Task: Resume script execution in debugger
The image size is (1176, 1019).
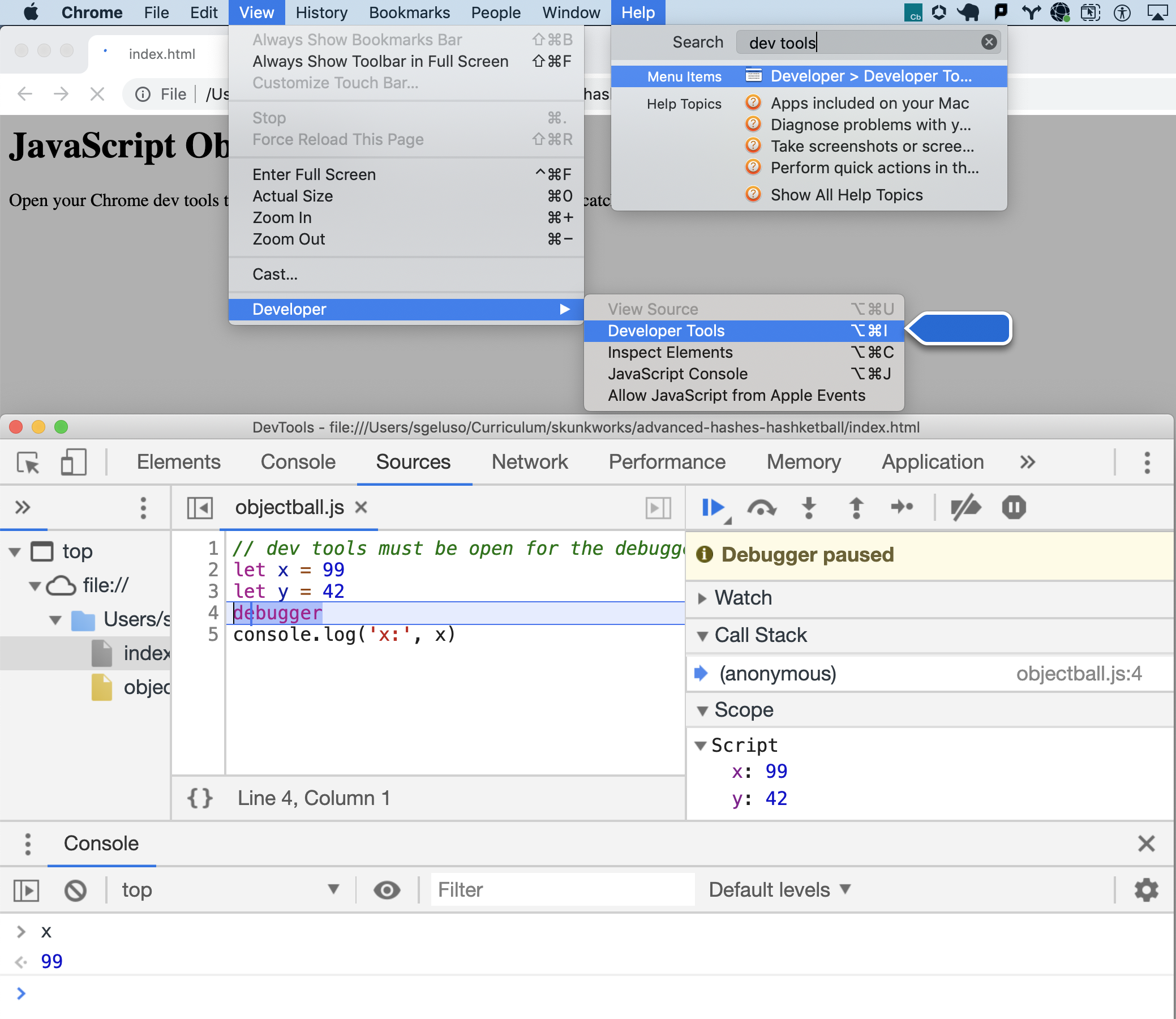Action: pos(712,507)
